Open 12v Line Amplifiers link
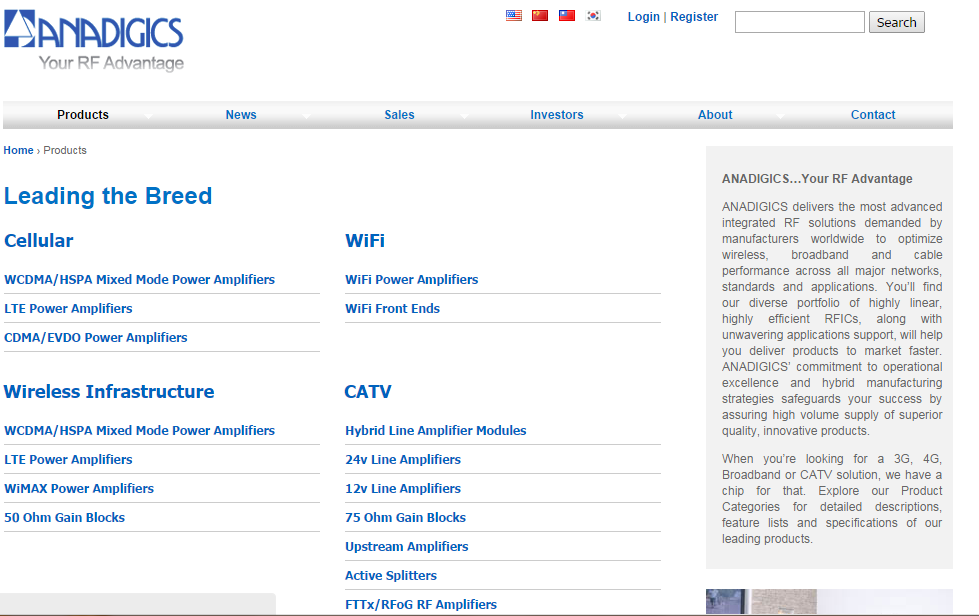The image size is (979, 616). 403,488
